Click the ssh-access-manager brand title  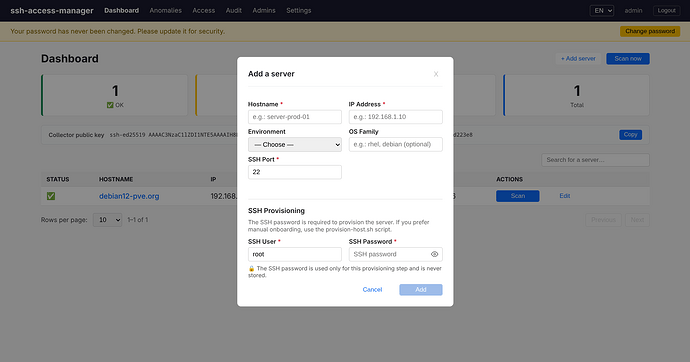[x=52, y=11]
